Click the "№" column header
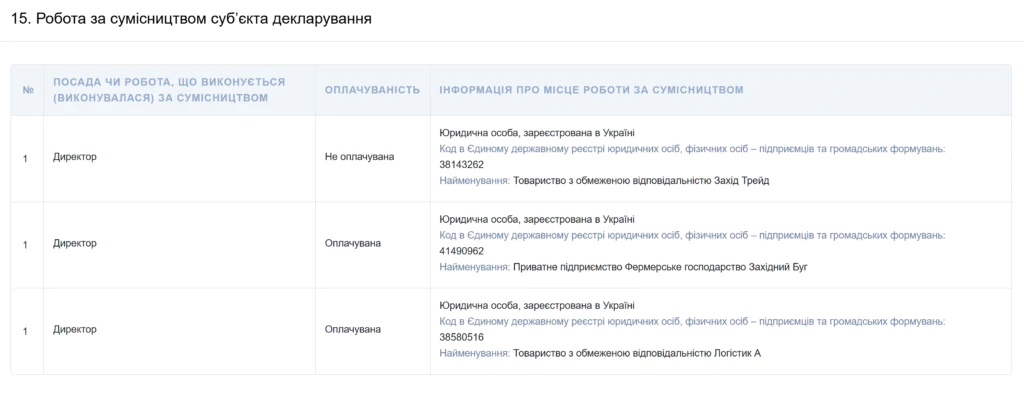 [x=28, y=90]
